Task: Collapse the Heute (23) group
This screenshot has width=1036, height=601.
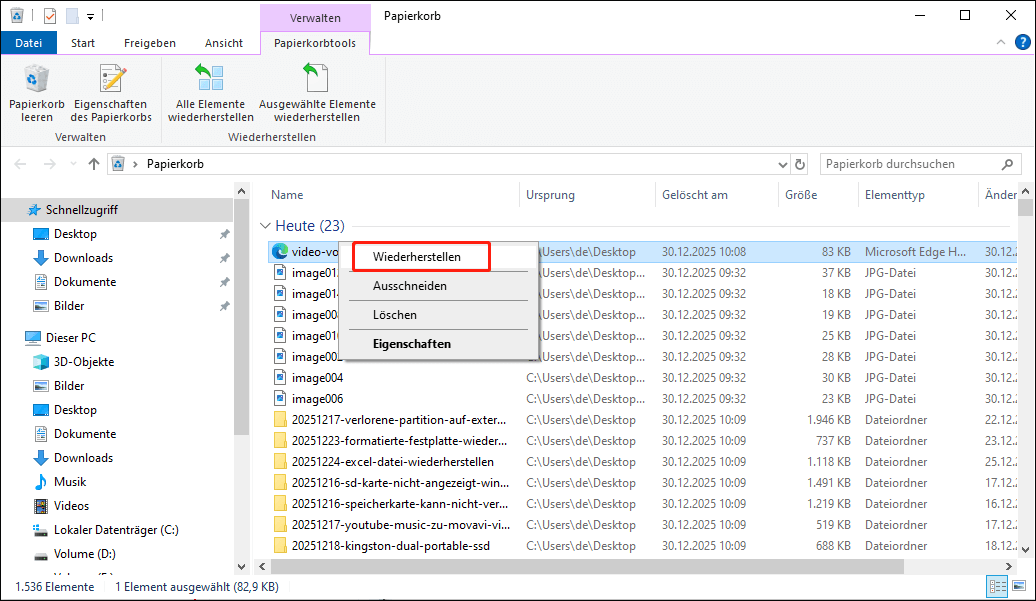Action: [266, 226]
